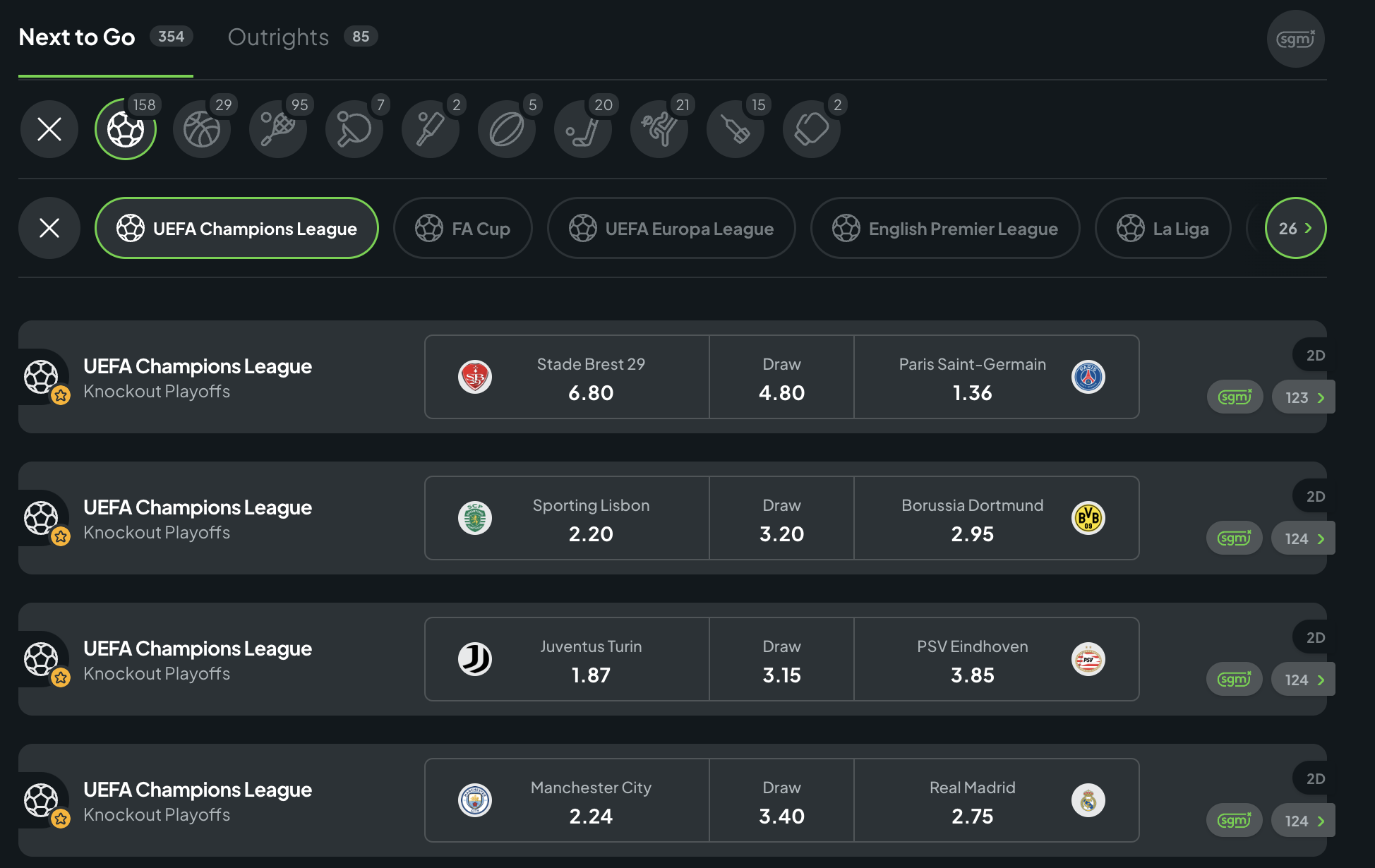The image size is (1375, 868).
Task: Expand 123 markets for Brest vs PSG
Action: (1304, 397)
